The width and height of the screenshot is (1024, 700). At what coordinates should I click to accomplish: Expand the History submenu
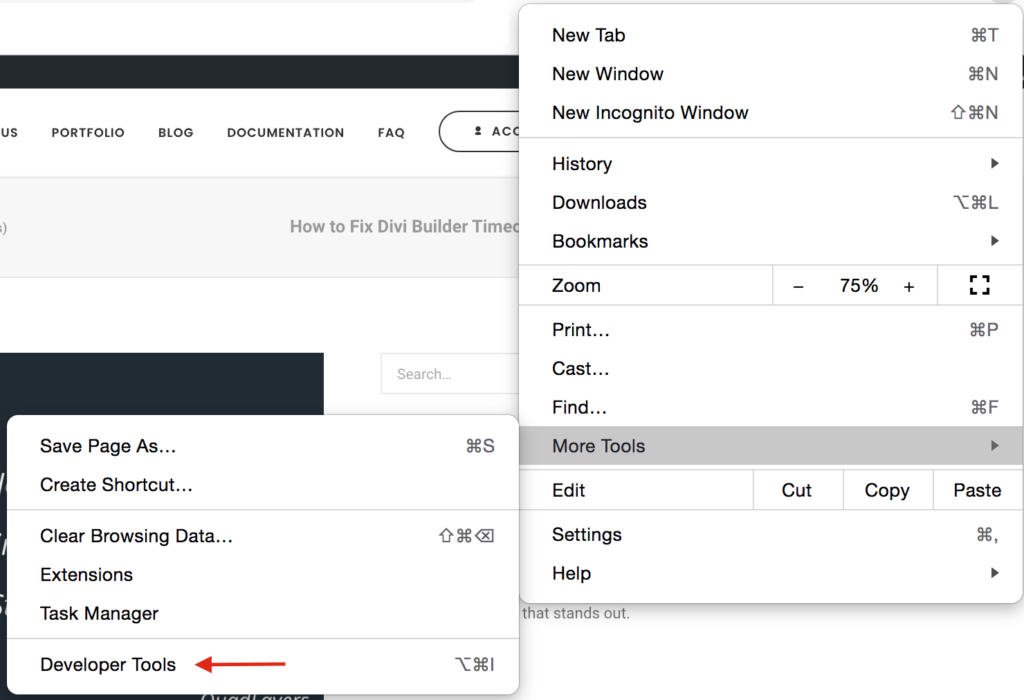pos(771,163)
